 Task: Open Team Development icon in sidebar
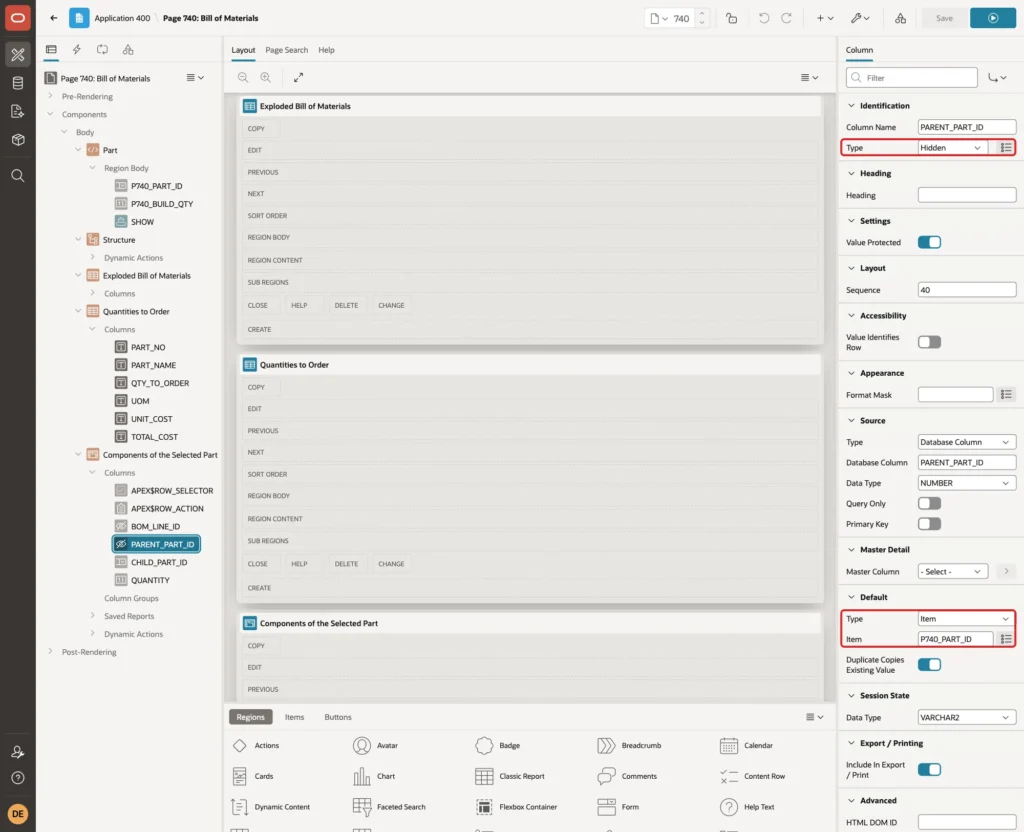[18, 111]
